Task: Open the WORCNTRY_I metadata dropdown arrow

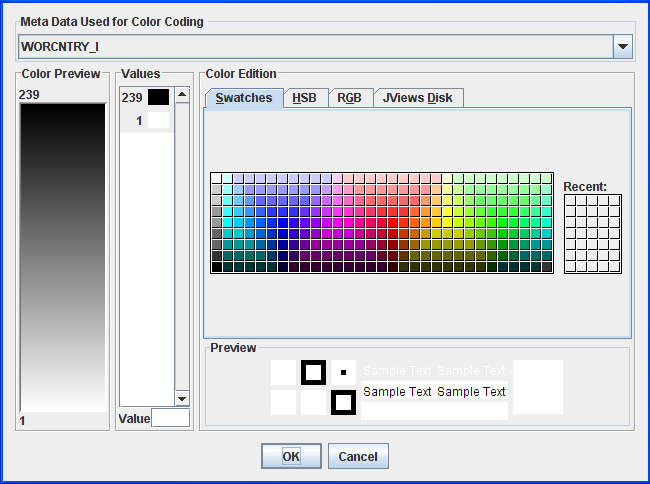Action: click(x=622, y=47)
